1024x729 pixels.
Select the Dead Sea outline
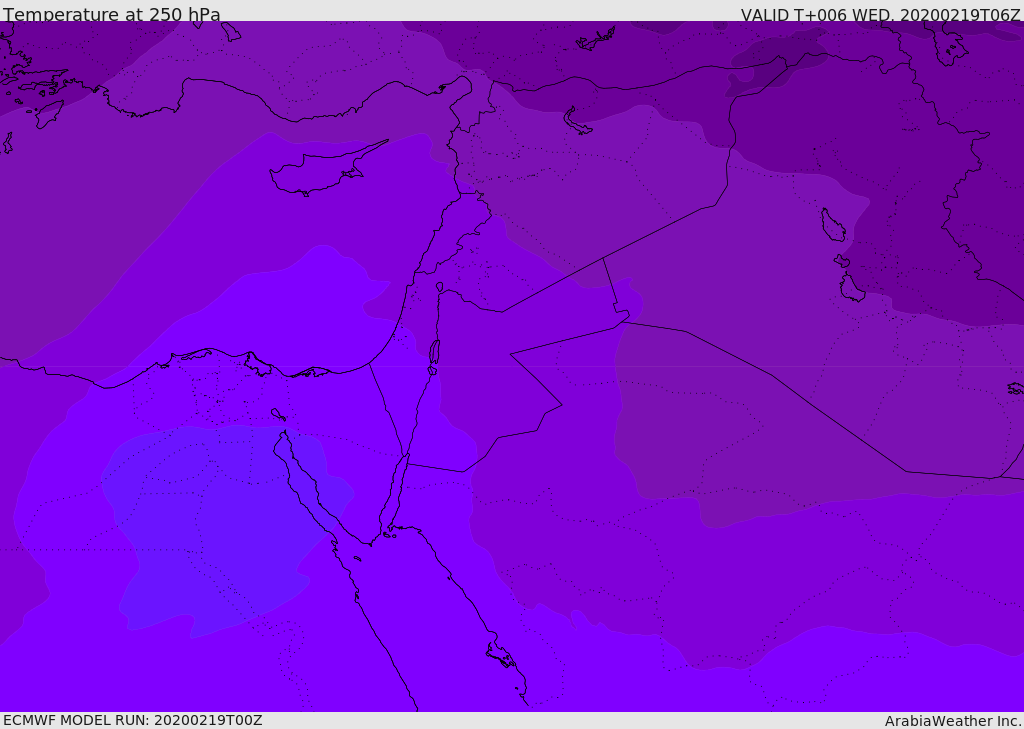434,353
